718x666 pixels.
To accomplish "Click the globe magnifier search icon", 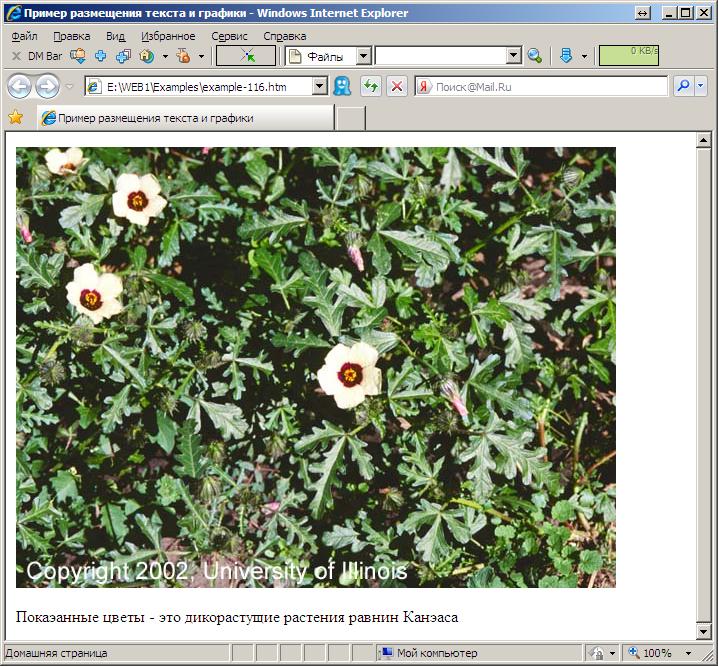I will (534, 56).
